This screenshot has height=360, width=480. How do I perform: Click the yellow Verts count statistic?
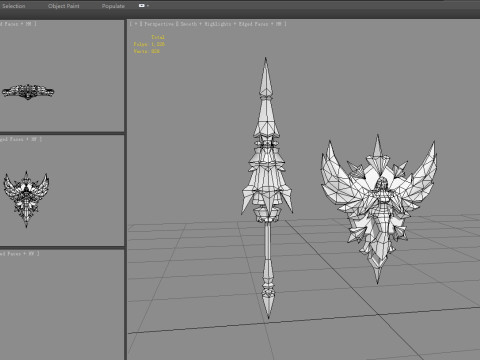click(x=147, y=51)
